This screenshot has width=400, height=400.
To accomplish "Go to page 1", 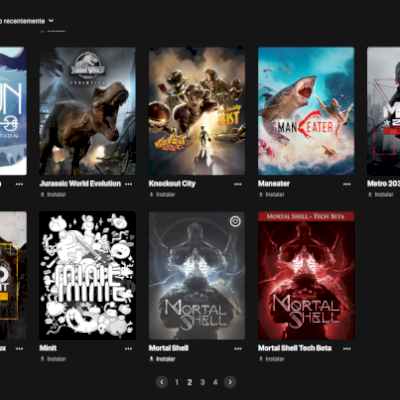I will 177,382.
